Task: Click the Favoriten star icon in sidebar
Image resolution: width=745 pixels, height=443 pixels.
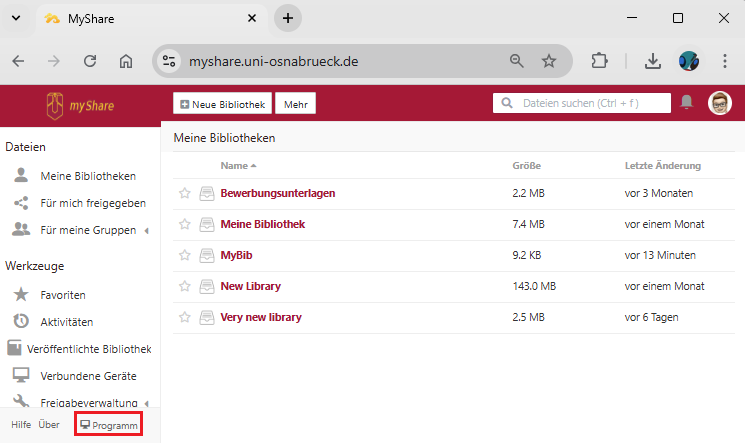Action: (20, 295)
